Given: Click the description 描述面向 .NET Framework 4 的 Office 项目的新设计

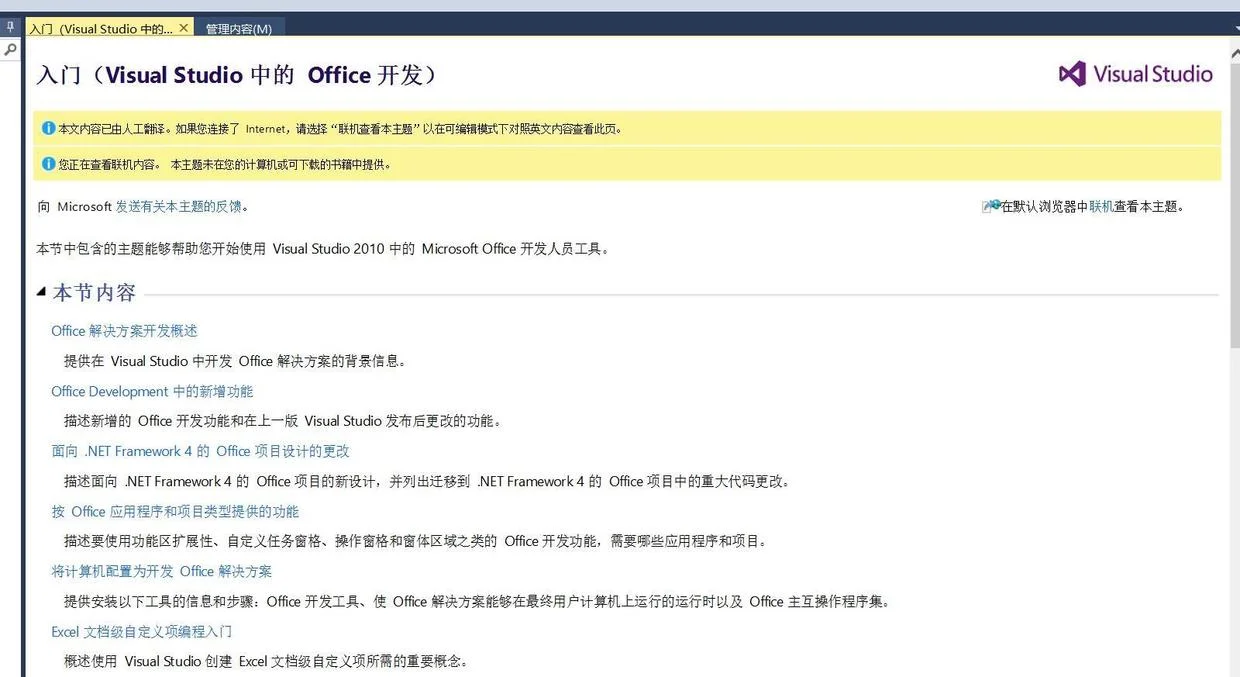Looking at the screenshot, I should tap(427, 481).
